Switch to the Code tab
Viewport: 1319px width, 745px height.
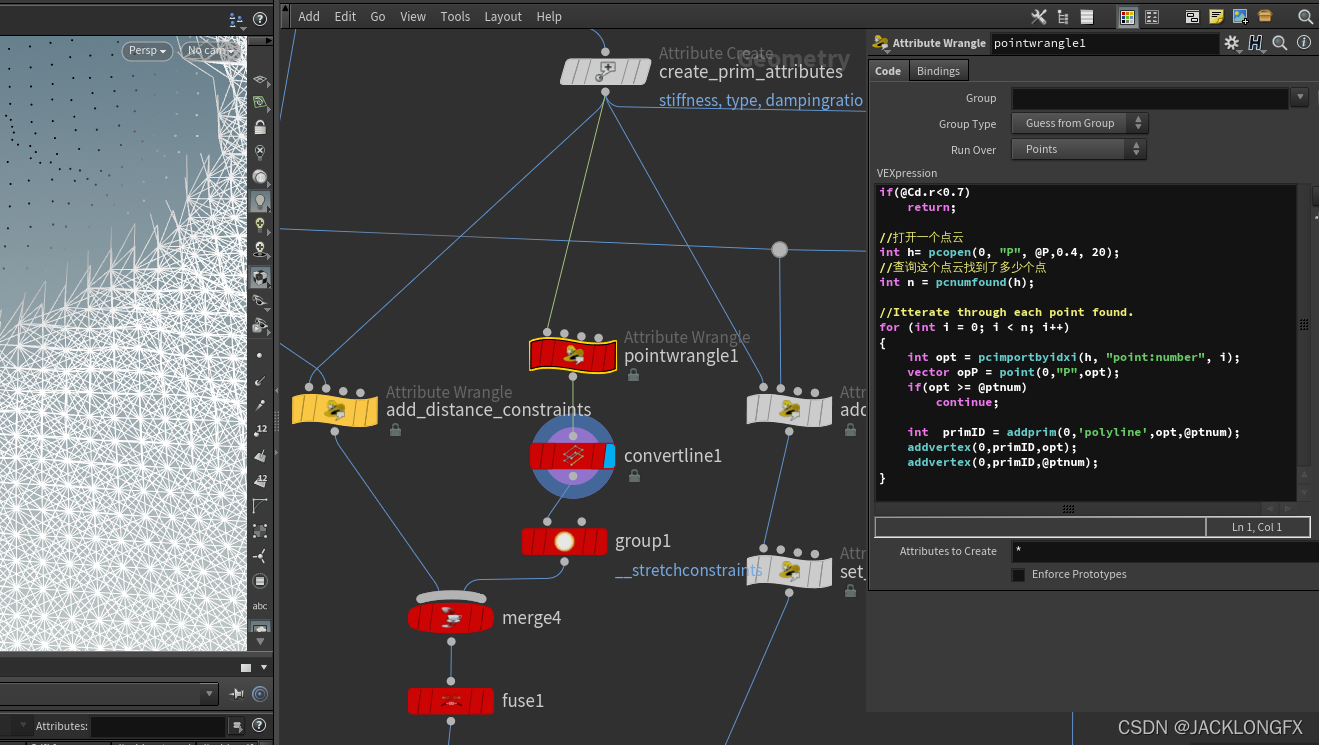tap(888, 71)
